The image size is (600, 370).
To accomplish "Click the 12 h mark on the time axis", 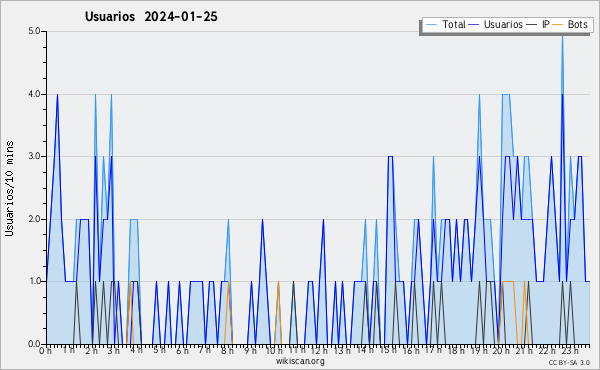I will [319, 350].
